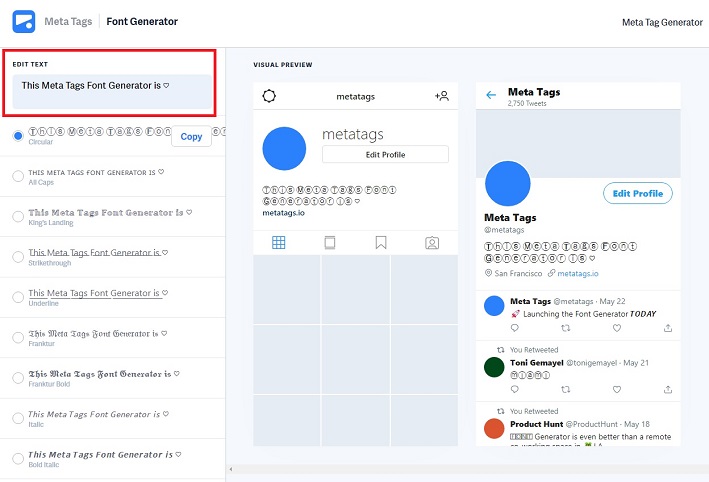Share the Toni Gemayel tweet
This screenshot has width=709, height=482.
coord(668,389)
